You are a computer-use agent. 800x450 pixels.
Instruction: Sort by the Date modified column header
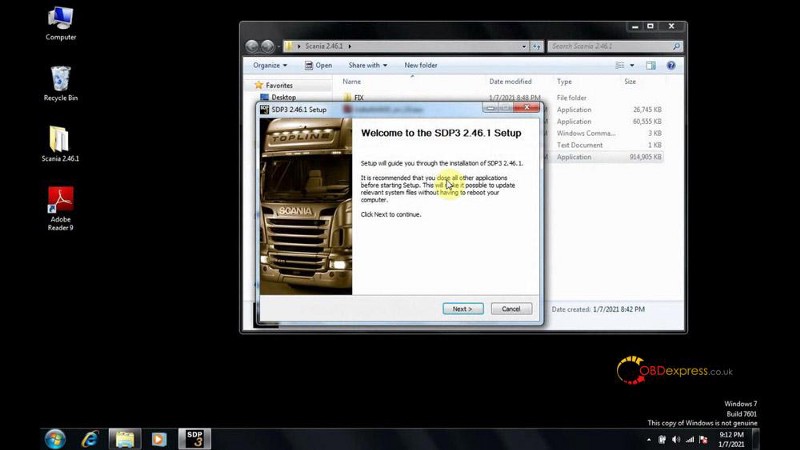510,82
